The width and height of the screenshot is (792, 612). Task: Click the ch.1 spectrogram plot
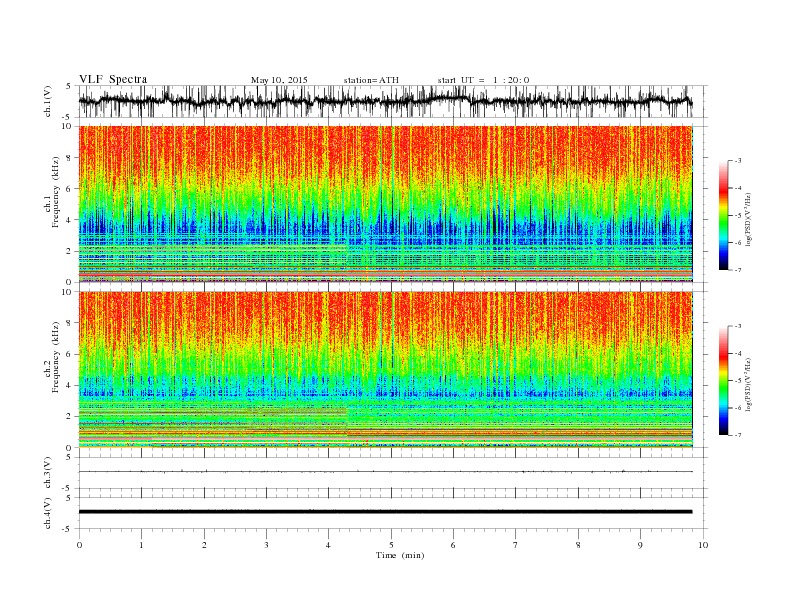click(386, 204)
